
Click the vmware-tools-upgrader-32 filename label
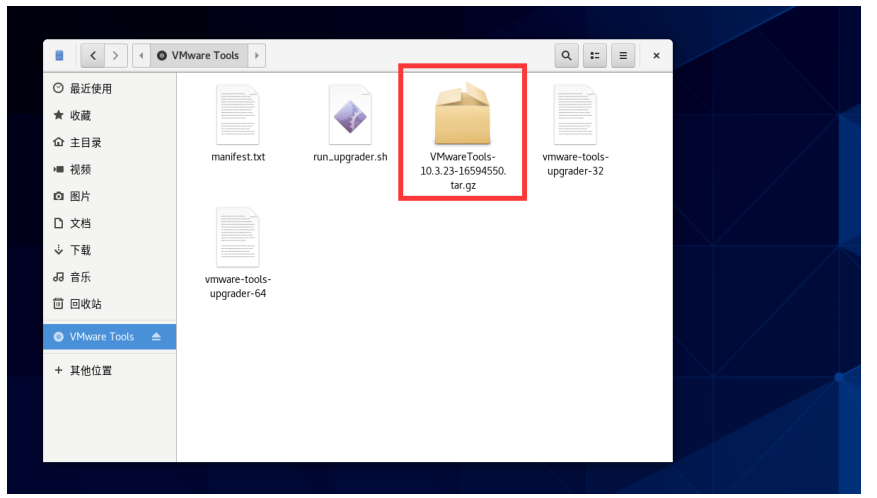pyautogui.click(x=576, y=164)
